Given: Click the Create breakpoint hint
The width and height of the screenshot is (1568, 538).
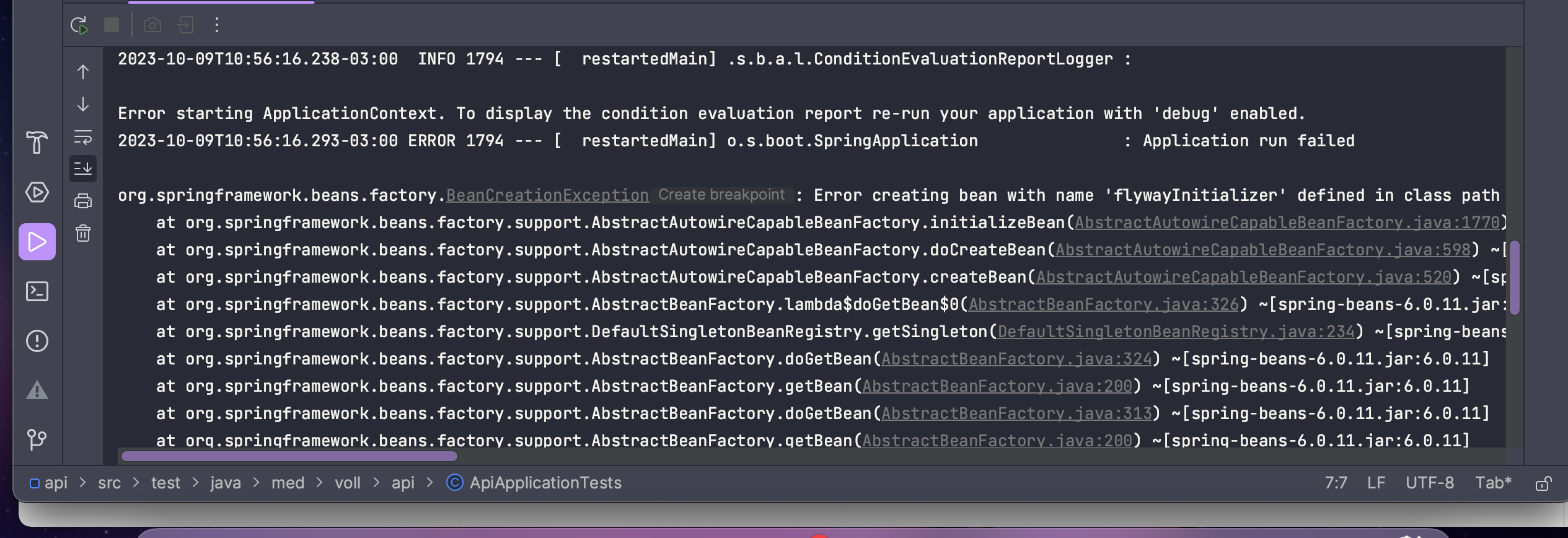Looking at the screenshot, I should click(x=721, y=195).
